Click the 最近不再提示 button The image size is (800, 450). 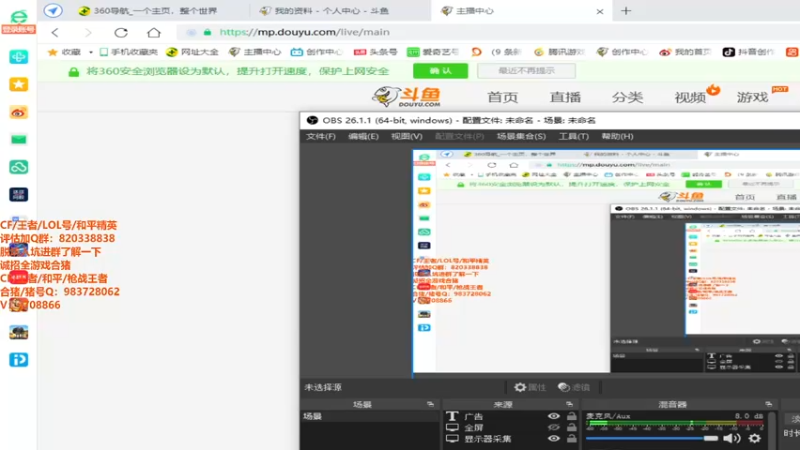(526, 71)
